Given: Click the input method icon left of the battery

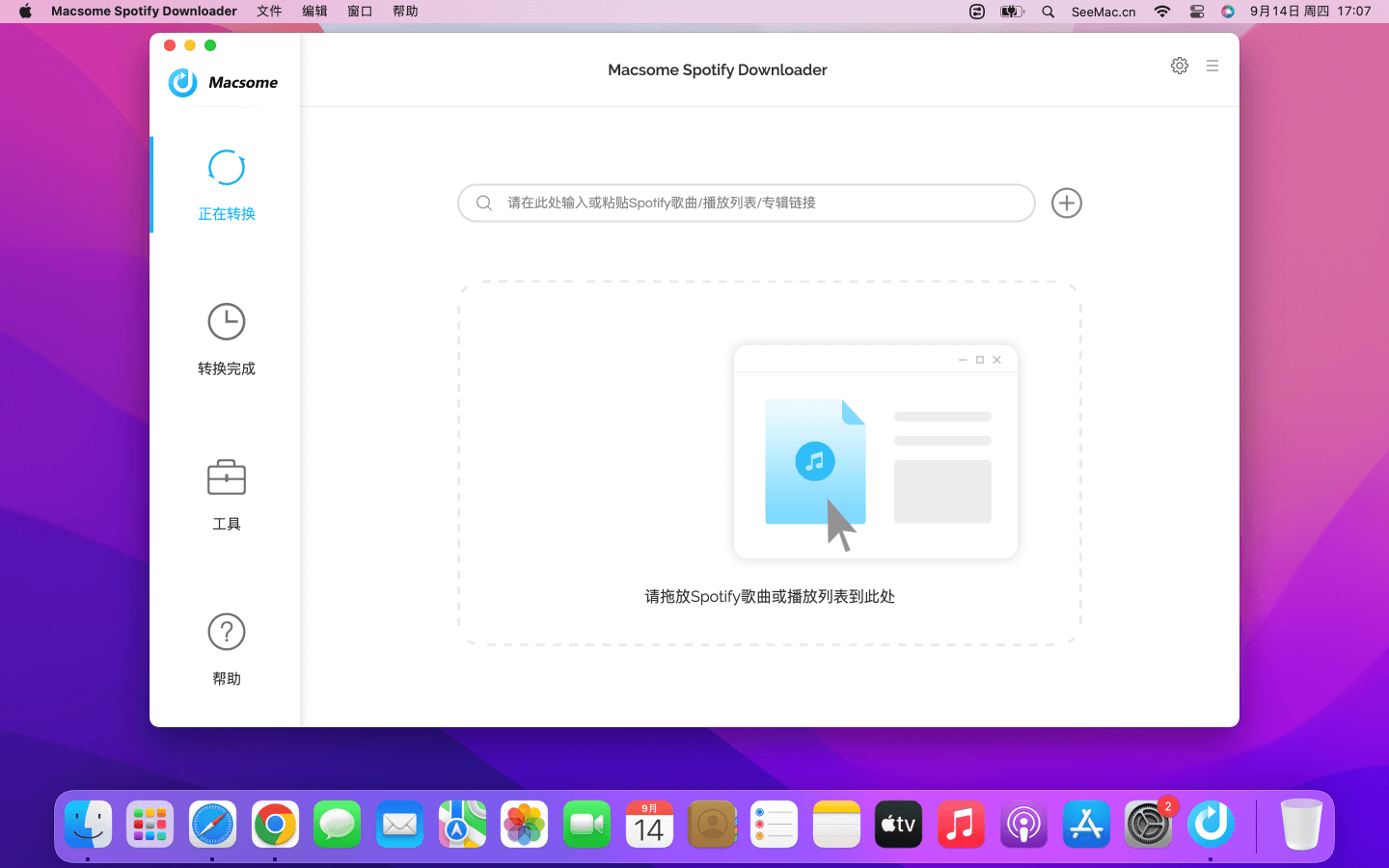Looking at the screenshot, I should point(976,12).
